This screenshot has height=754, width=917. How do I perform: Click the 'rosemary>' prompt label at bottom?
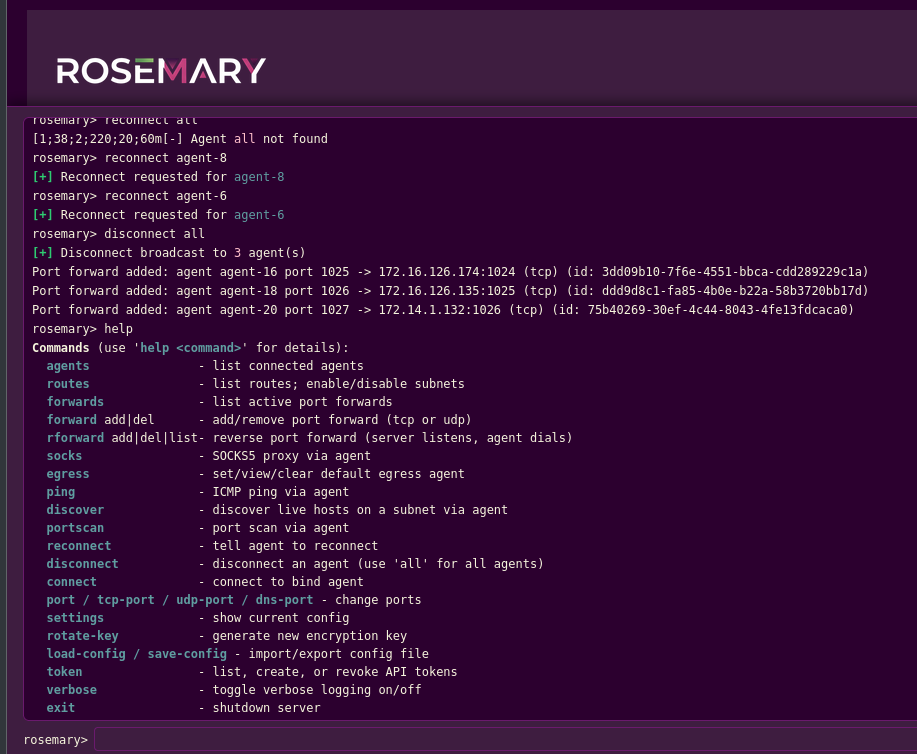coord(56,740)
